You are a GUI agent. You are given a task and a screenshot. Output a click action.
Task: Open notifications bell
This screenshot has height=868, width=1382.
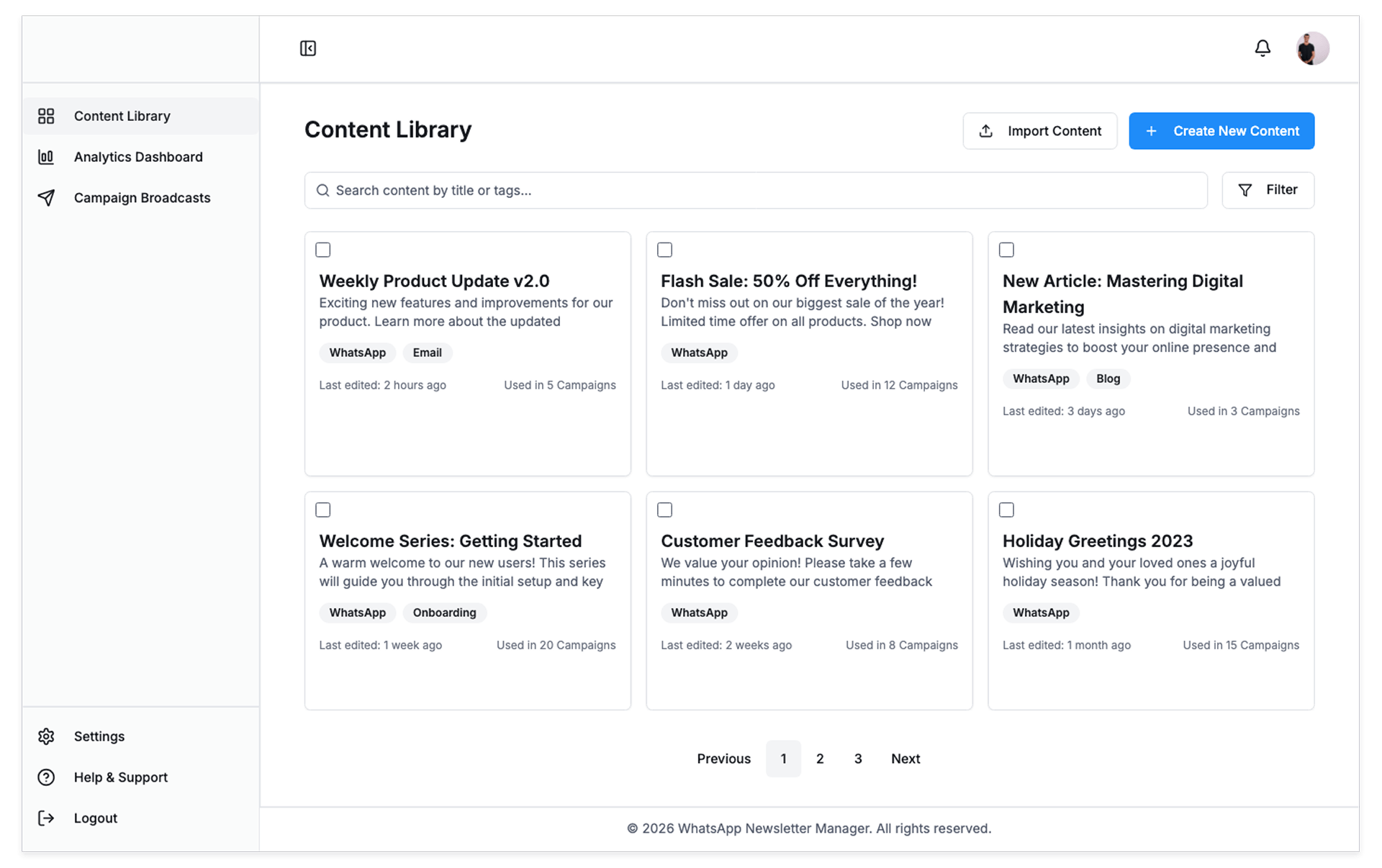(x=1263, y=48)
